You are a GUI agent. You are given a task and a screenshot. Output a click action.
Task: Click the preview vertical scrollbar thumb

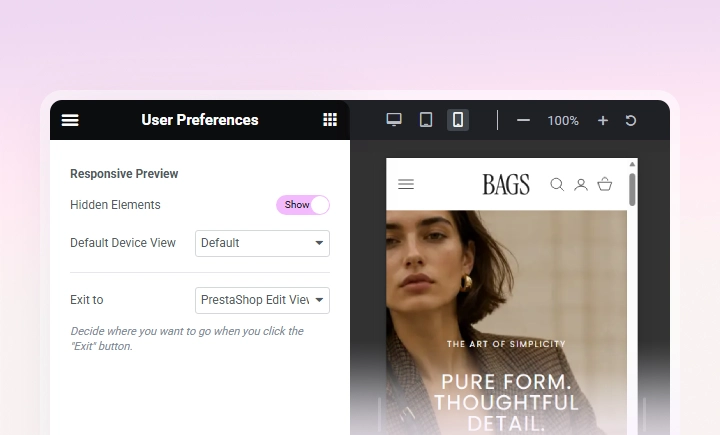(632, 189)
